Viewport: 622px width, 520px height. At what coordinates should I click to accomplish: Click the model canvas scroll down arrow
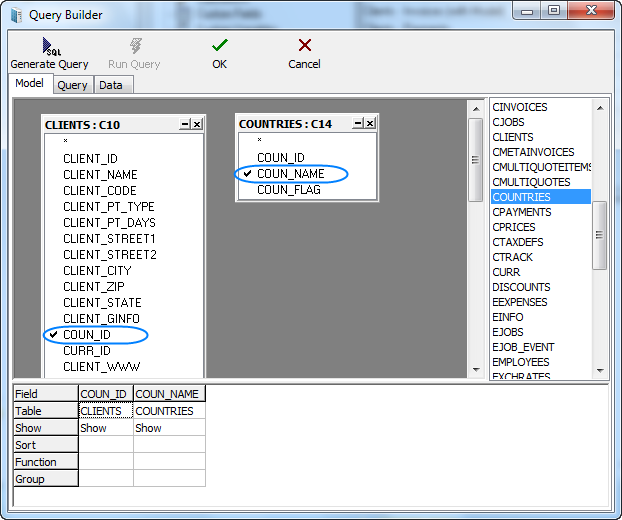pyautogui.click(x=476, y=370)
